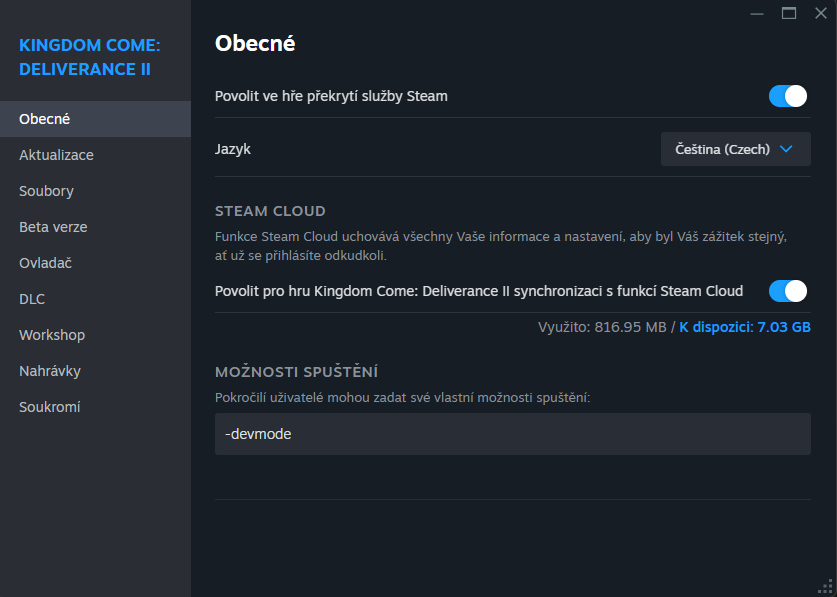The image size is (837, 597).
Task: Select the DLC sidebar item
Action: pyautogui.click(x=32, y=299)
